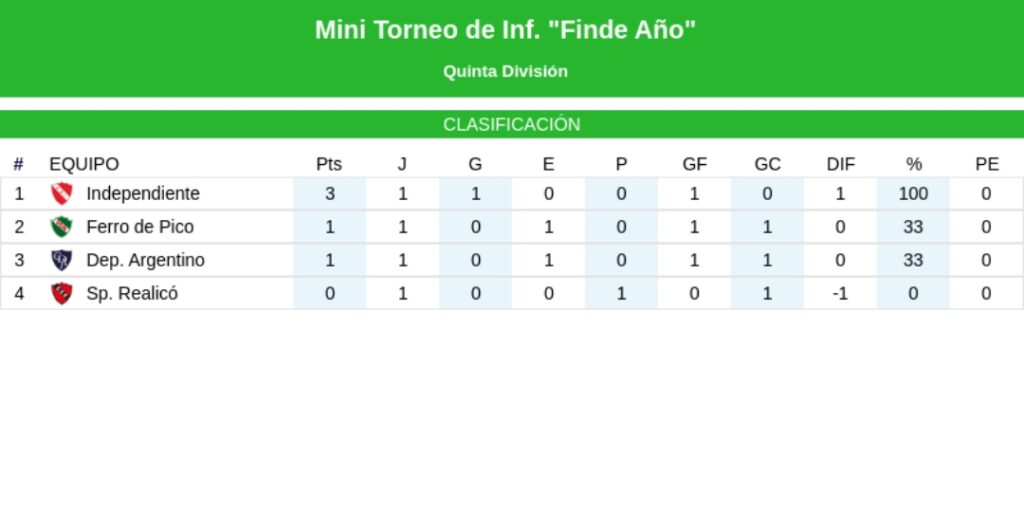Click the GF column header

[694, 164]
